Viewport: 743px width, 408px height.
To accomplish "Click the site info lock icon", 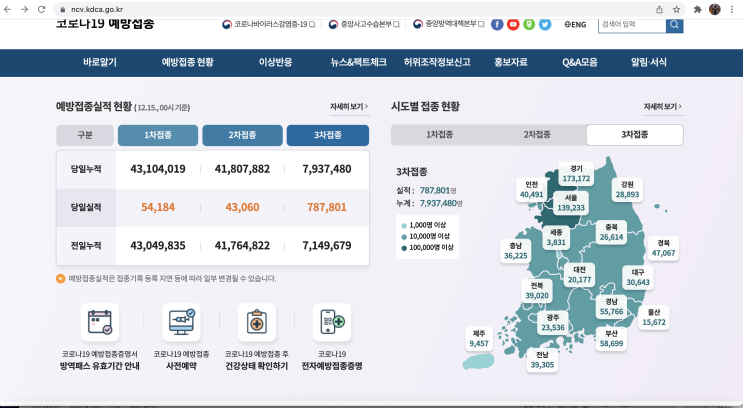I will tap(63, 9).
